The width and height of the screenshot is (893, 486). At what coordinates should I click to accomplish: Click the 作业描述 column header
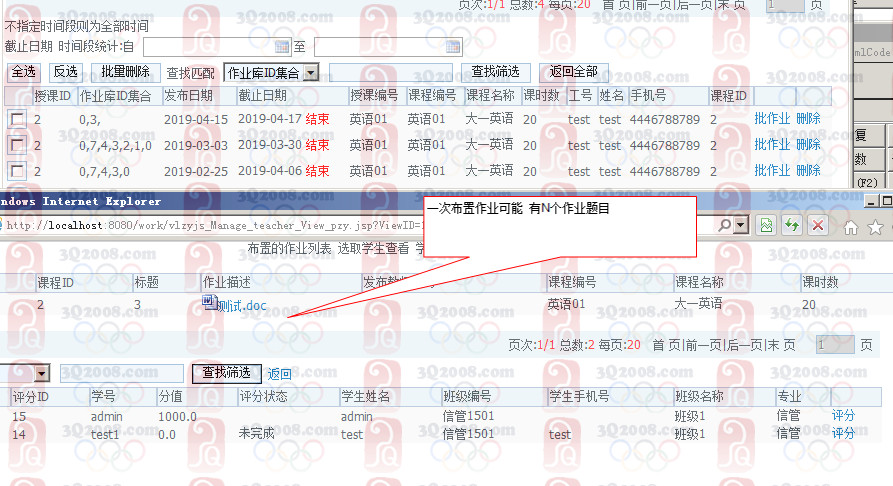point(227,282)
